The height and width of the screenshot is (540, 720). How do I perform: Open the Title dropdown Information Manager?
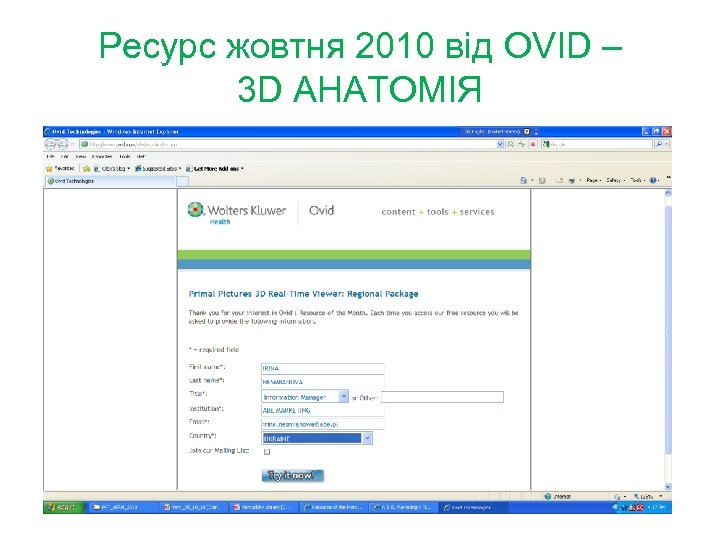tap(305, 397)
